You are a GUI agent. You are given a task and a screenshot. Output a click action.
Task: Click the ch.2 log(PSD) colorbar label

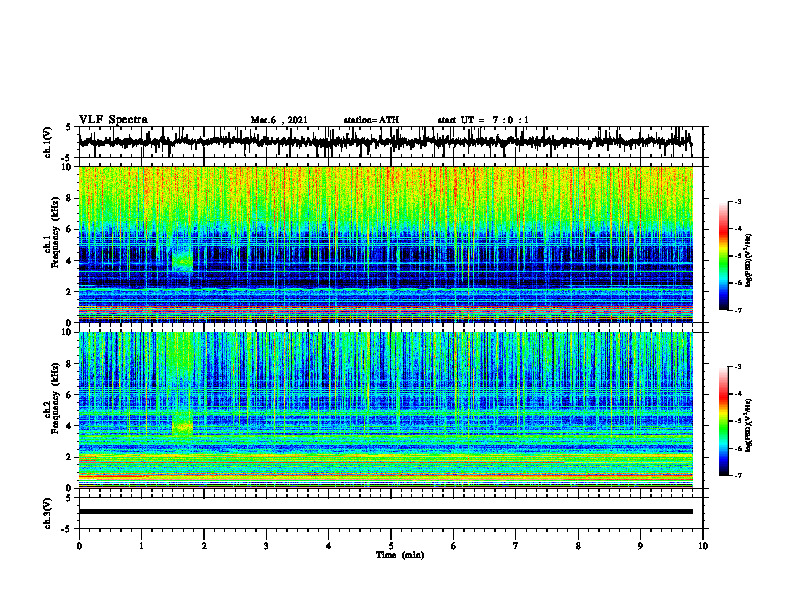tap(749, 425)
